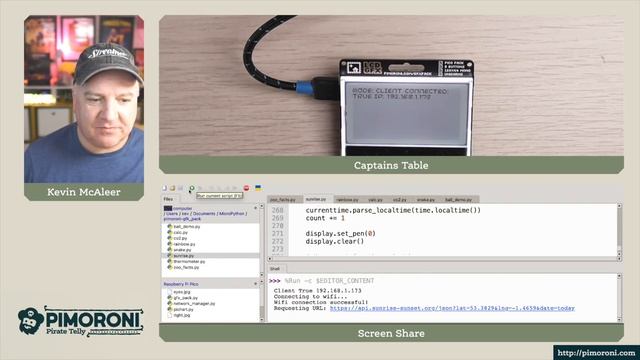Viewport: 640px width, 360px height.
Task: Click the Debug current script icon
Action: (200, 188)
